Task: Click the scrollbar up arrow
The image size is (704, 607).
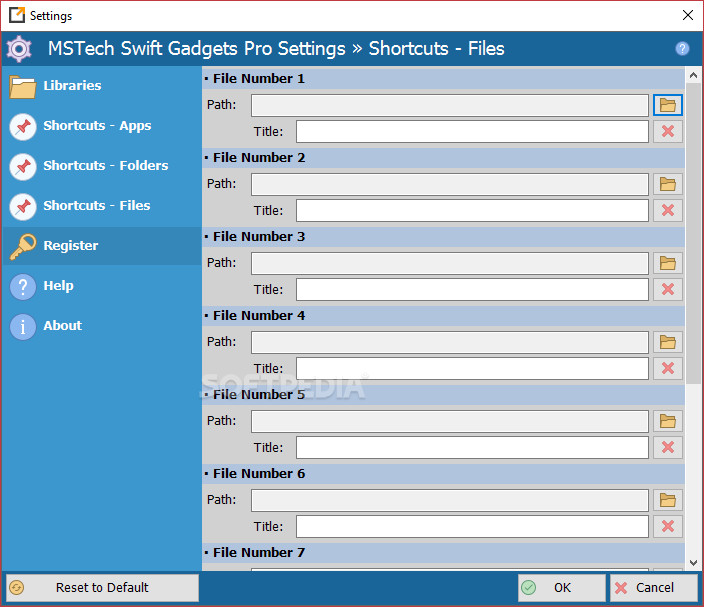Action: (x=693, y=75)
